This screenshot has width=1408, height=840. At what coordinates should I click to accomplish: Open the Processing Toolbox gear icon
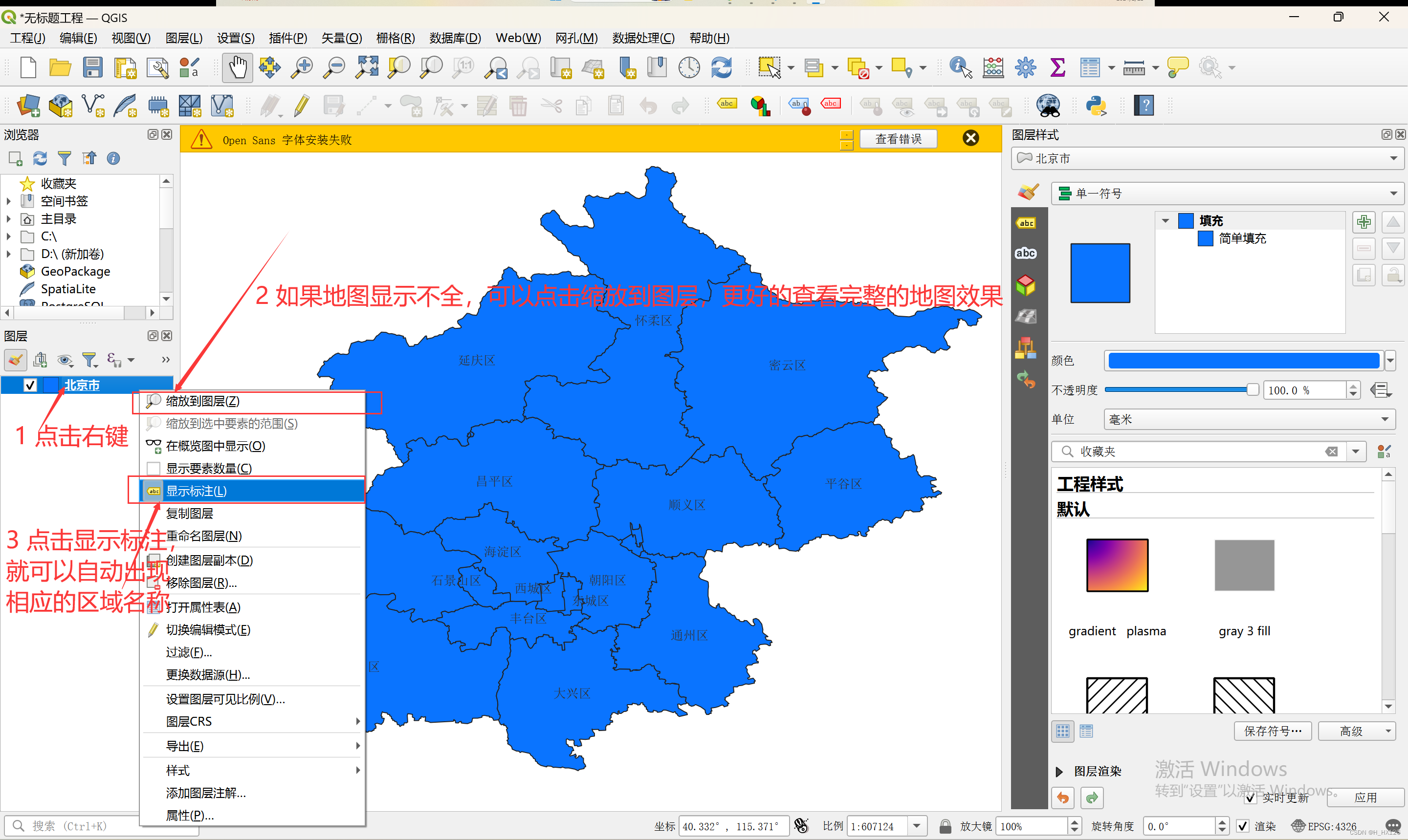1025,68
